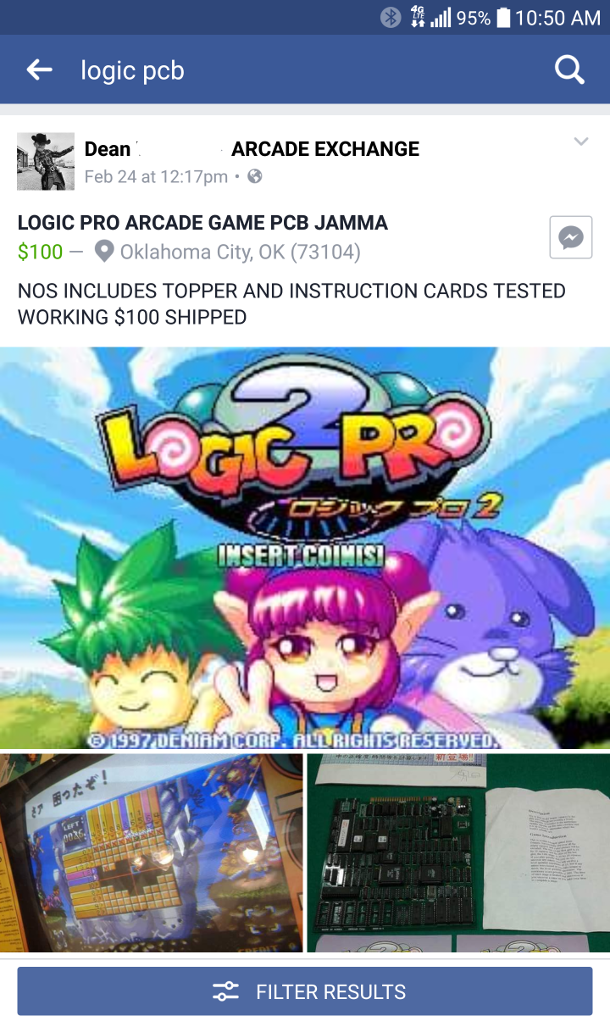
Task: Click FILTER RESULTS button
Action: click(305, 991)
